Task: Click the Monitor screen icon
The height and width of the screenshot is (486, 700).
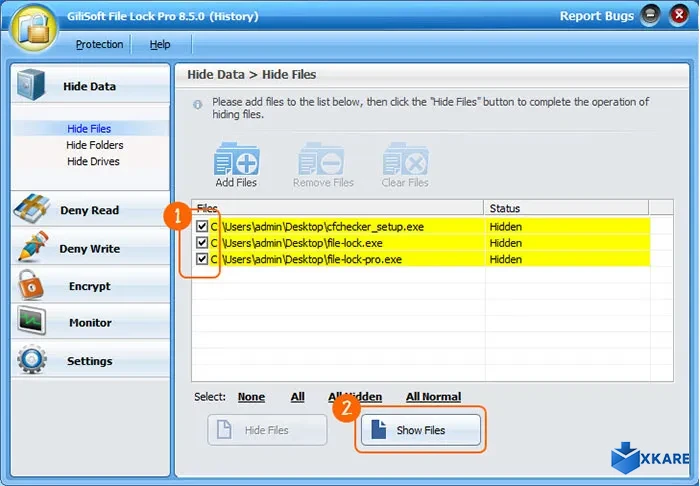Action: pyautogui.click(x=31, y=321)
